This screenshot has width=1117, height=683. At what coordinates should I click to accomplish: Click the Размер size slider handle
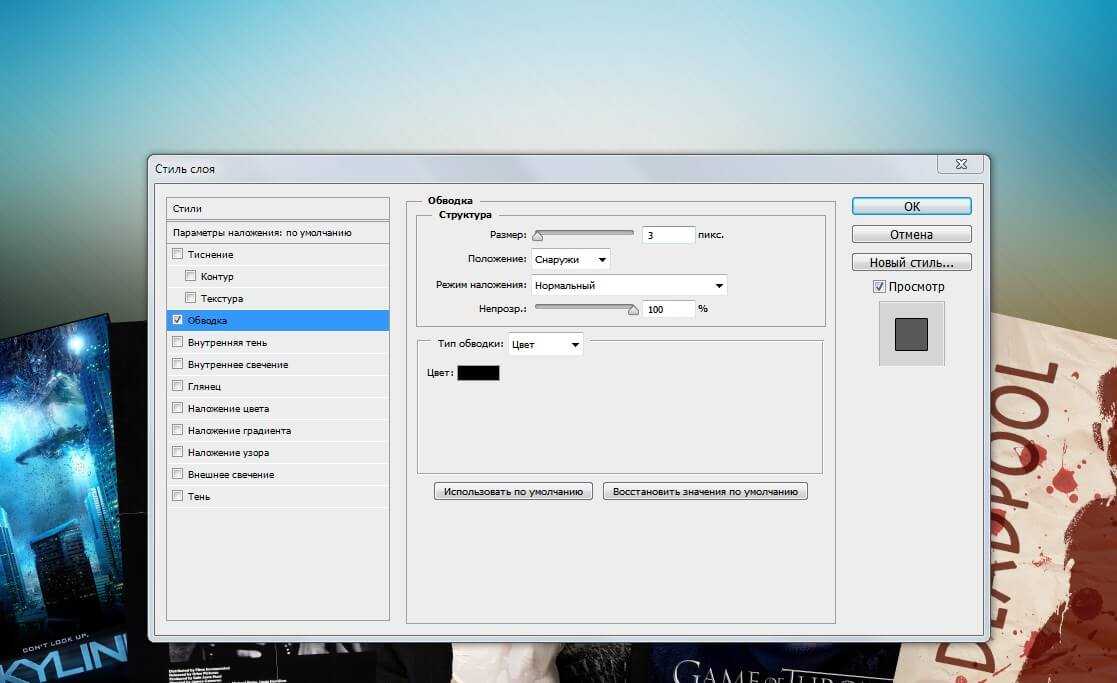[538, 236]
